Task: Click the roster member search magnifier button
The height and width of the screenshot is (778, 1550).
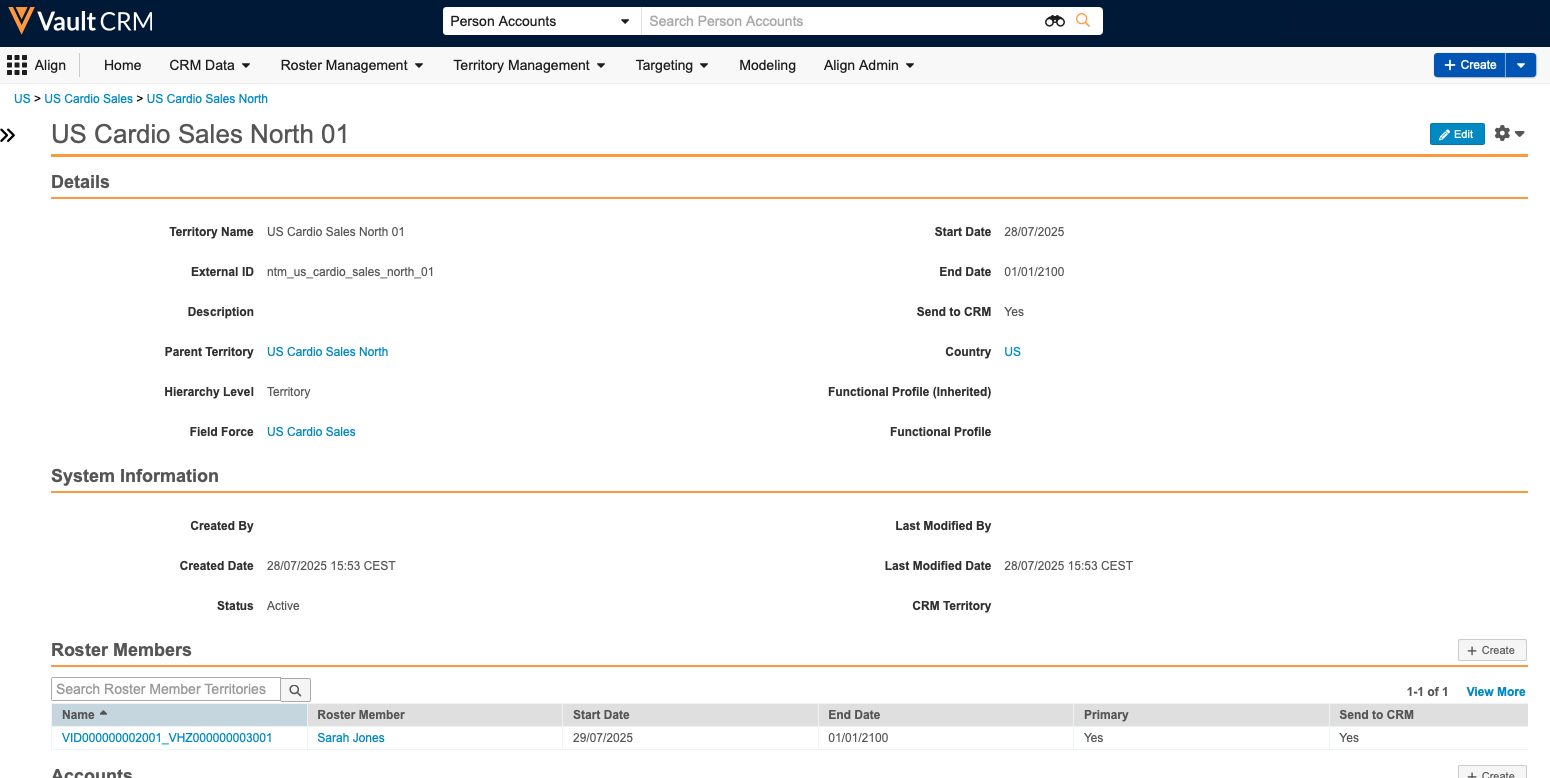Action: 295,690
